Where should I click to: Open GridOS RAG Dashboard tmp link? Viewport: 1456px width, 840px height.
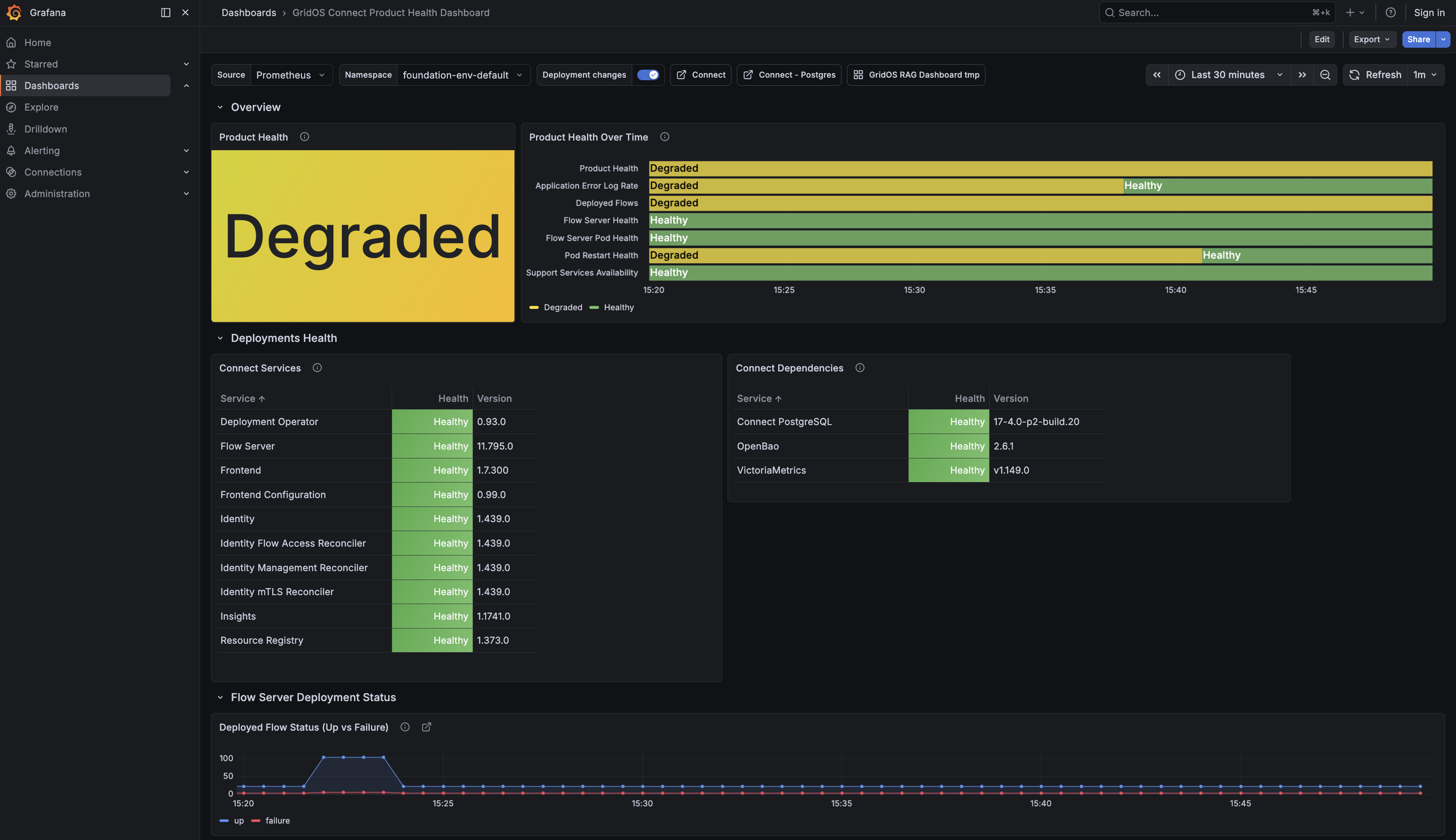pyautogui.click(x=916, y=74)
